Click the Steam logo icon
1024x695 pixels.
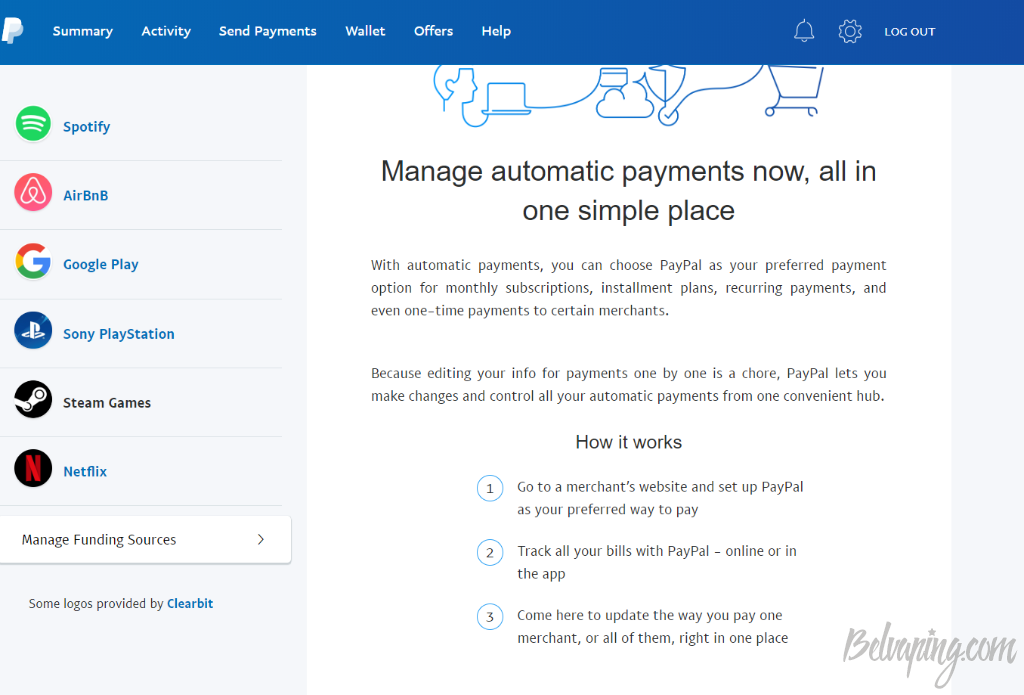(33, 399)
